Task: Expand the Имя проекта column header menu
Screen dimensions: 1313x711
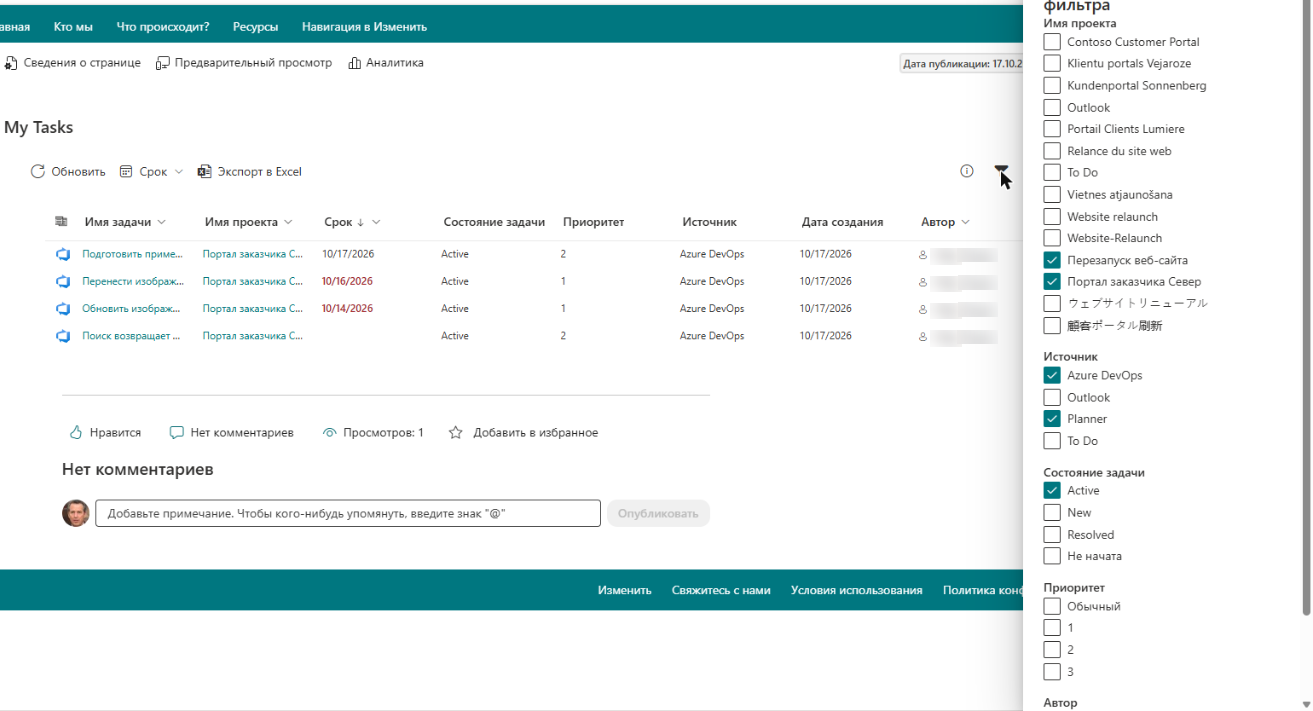Action: 288,222
